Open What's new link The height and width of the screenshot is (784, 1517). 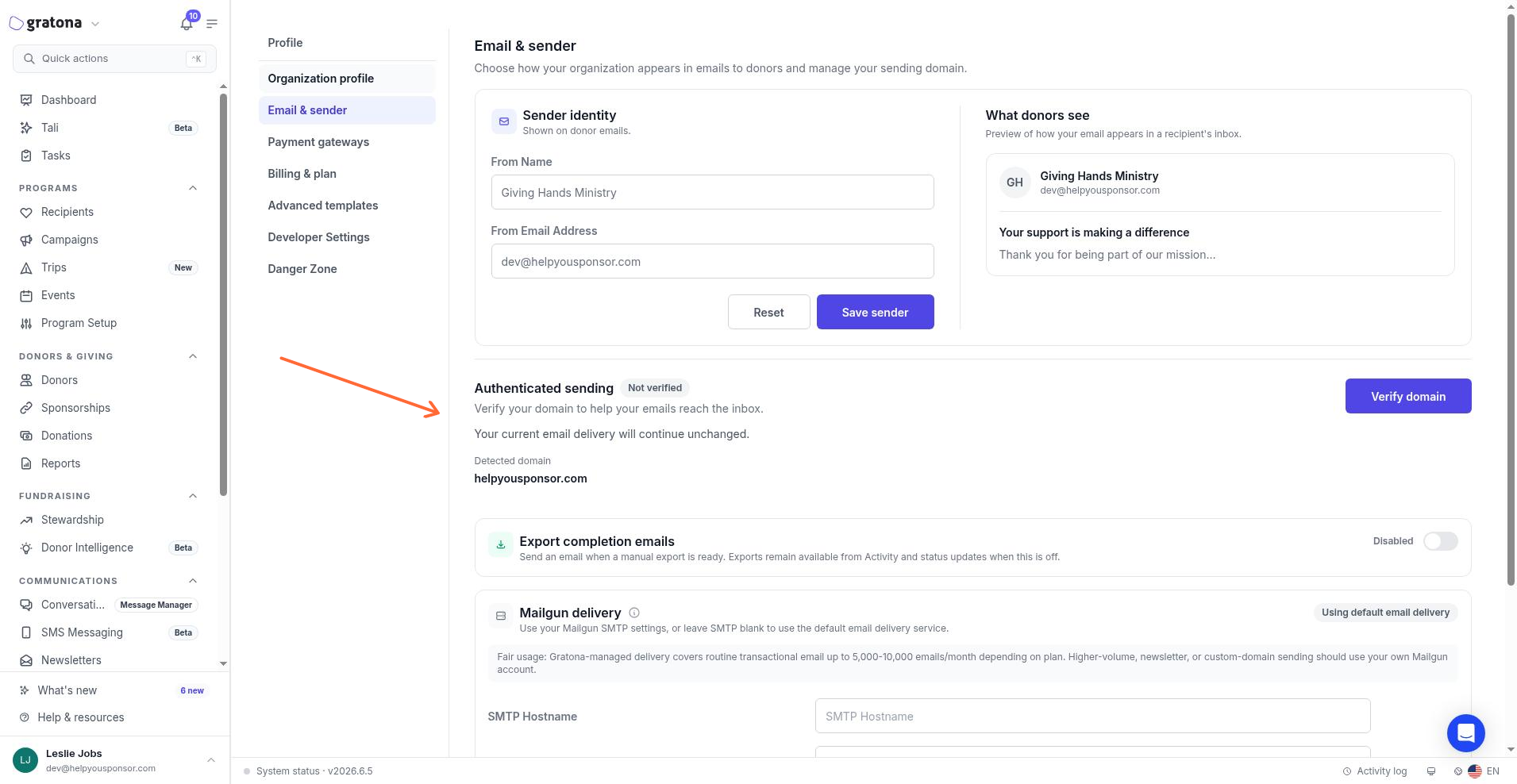coord(67,690)
